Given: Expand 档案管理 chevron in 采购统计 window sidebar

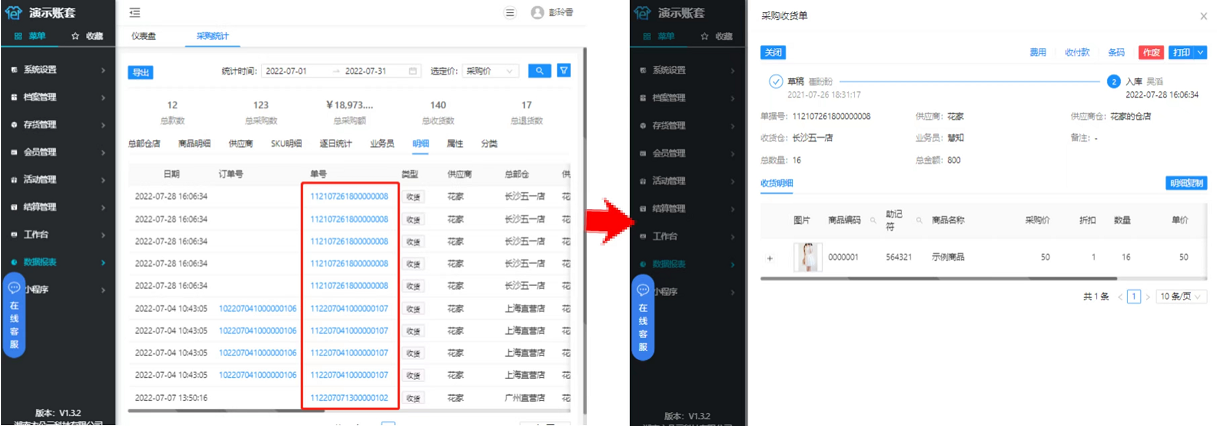Looking at the screenshot, I should point(103,97).
